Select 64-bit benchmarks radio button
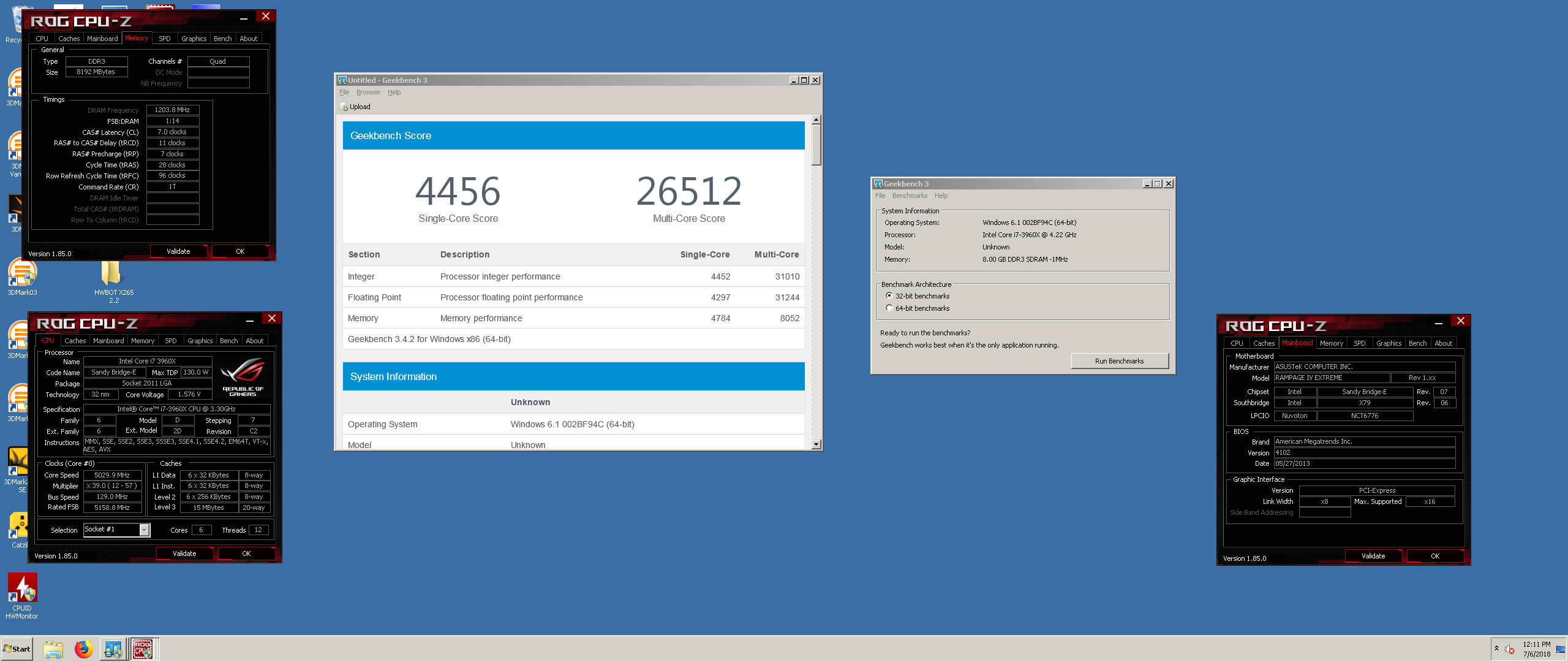1568x662 pixels. 889,308
